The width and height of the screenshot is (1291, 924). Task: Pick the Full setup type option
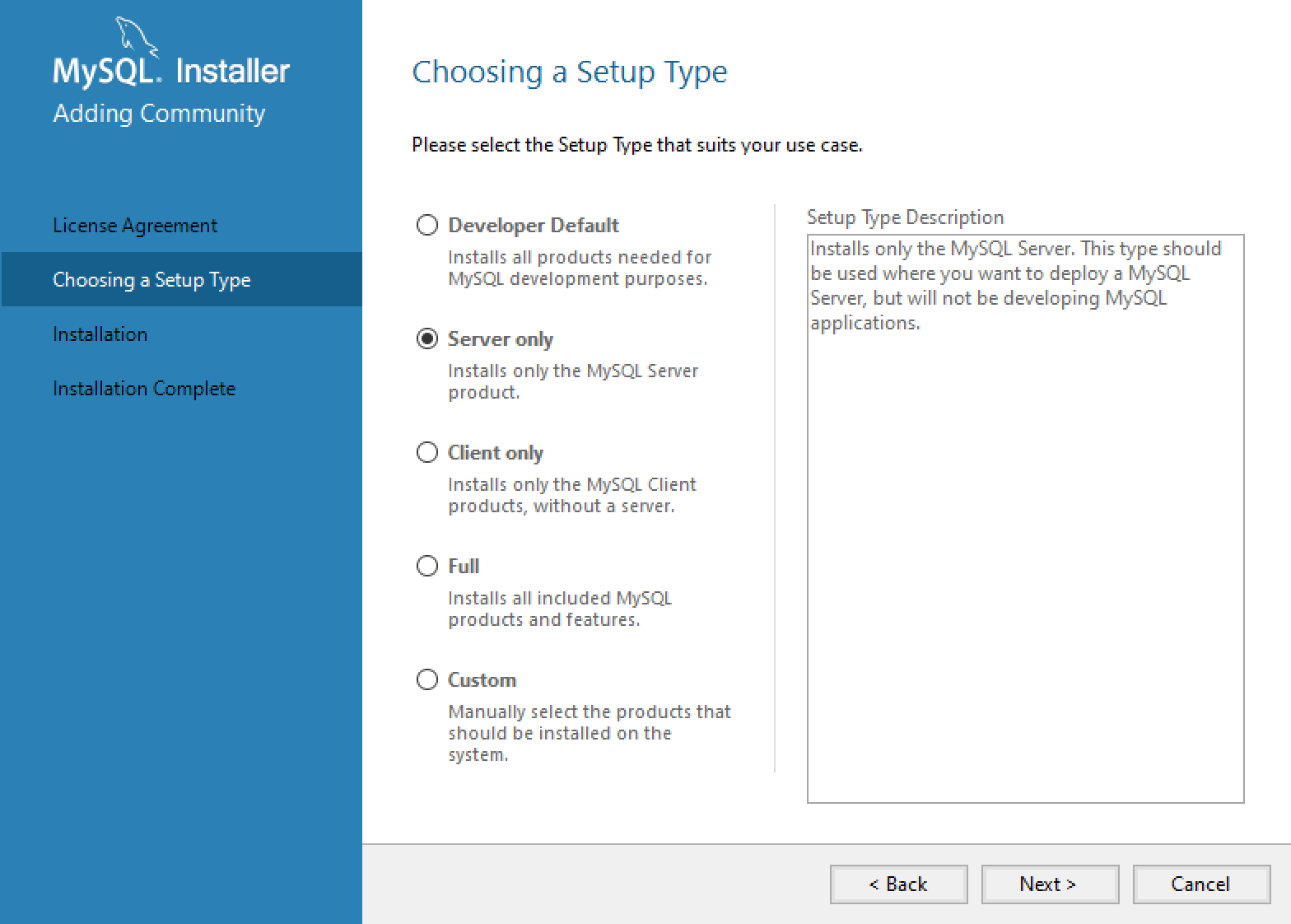[x=426, y=566]
